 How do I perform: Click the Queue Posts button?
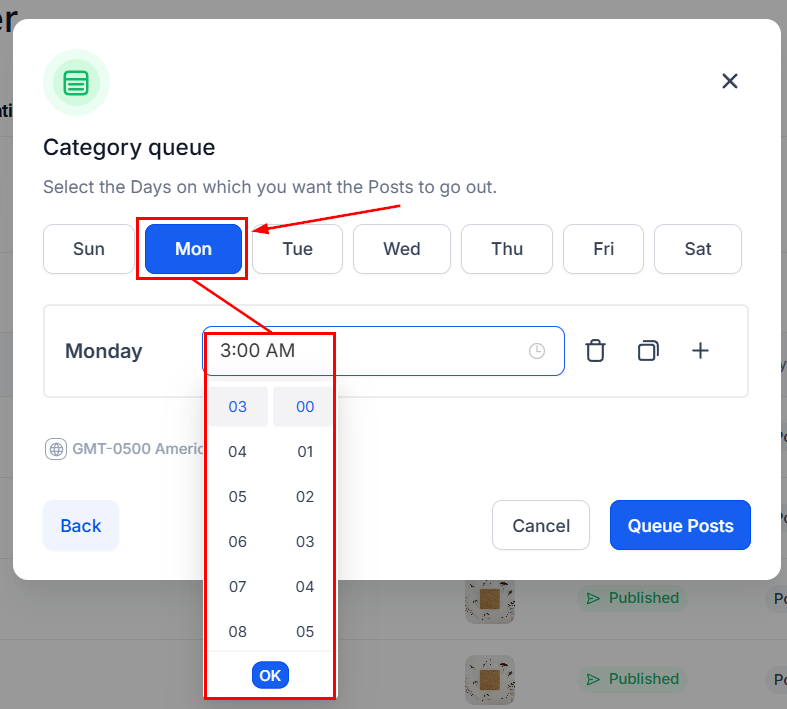(x=680, y=525)
